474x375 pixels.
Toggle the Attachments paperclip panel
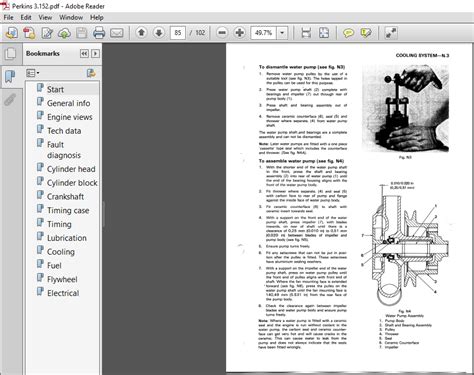[10, 99]
